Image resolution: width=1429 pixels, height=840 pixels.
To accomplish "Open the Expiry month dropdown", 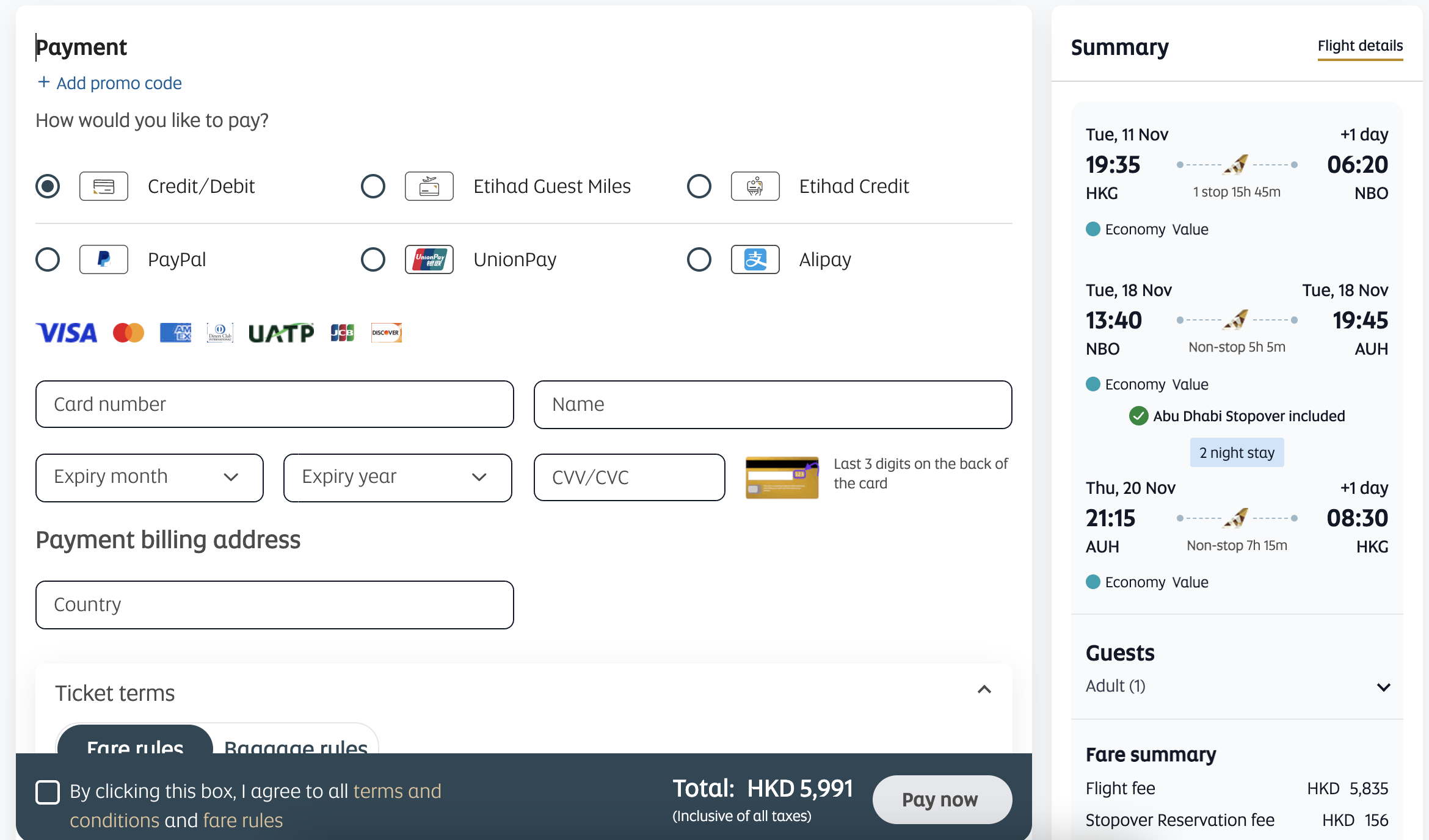I will click(150, 477).
